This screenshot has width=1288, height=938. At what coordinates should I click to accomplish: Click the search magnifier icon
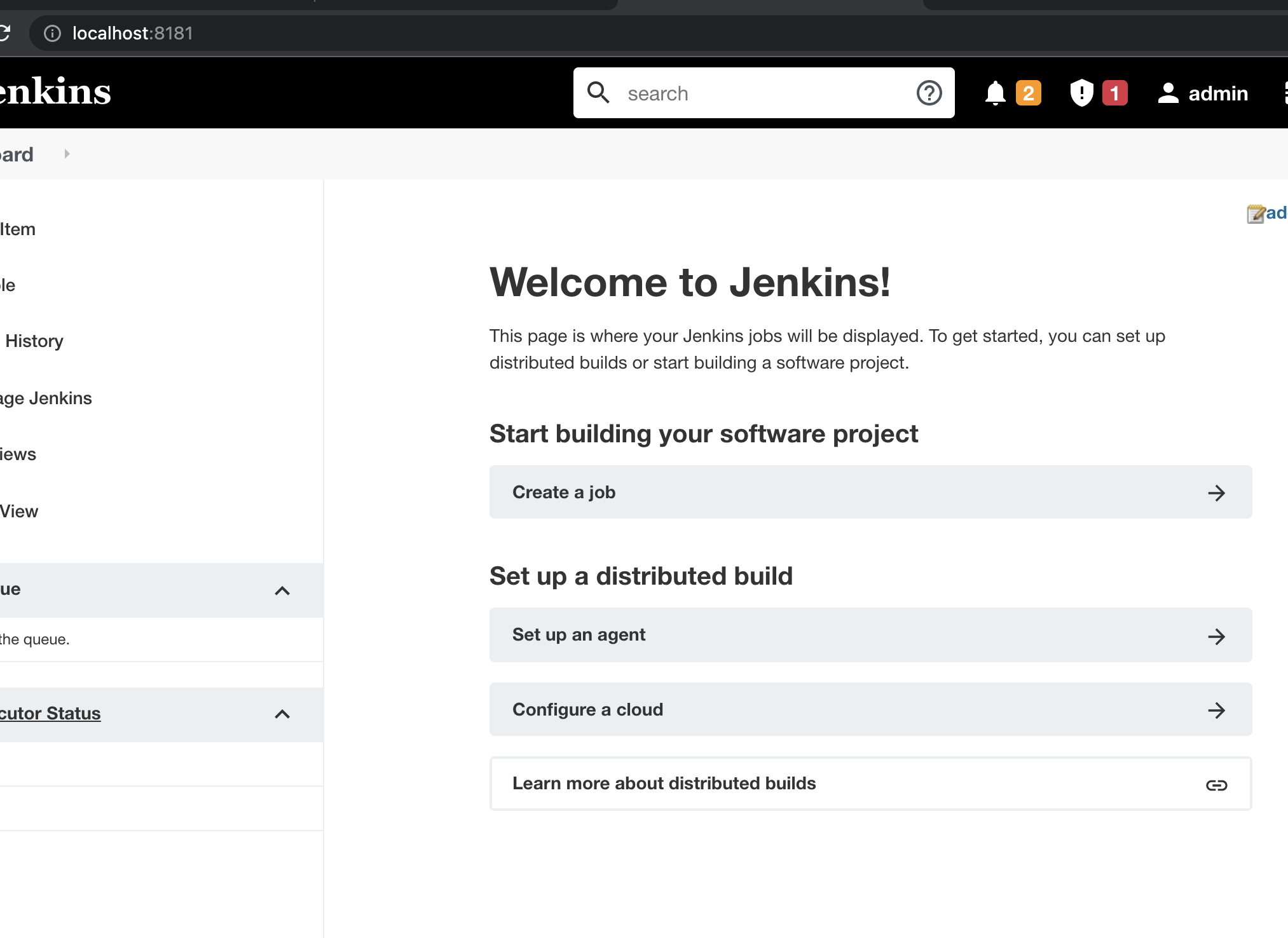[598, 93]
